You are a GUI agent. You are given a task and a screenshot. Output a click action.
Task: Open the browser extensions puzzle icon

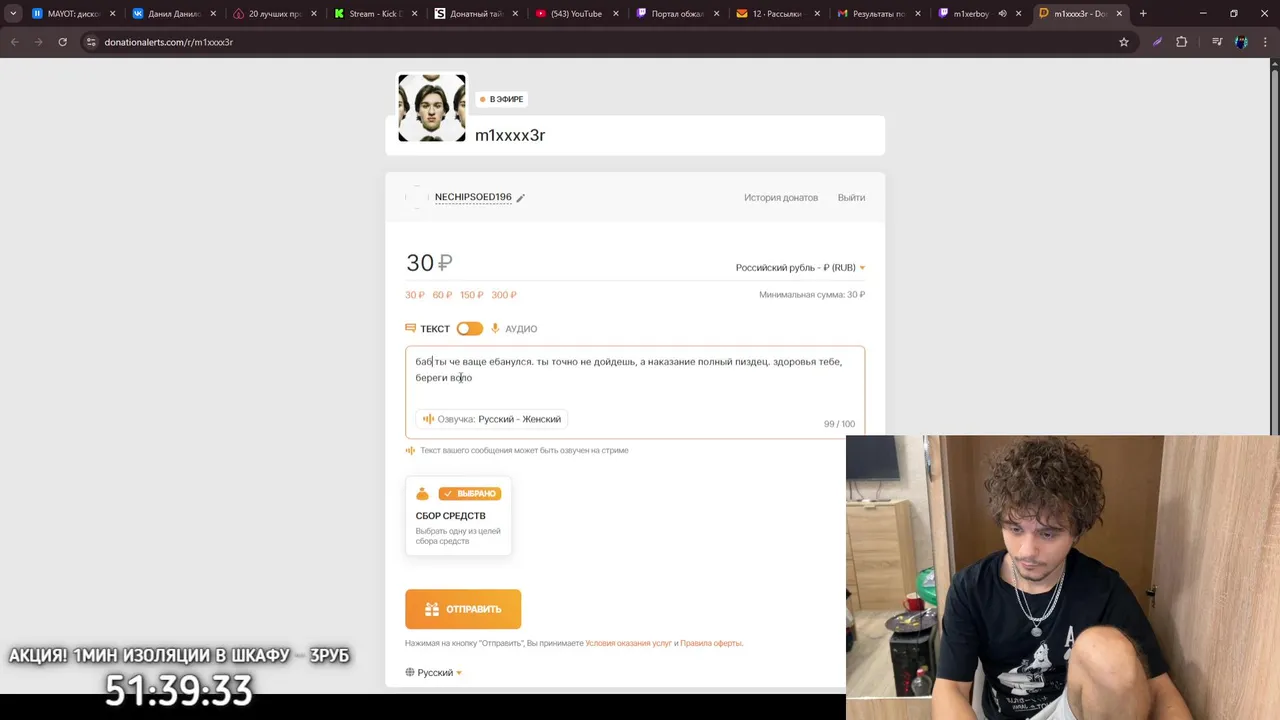click(x=1182, y=42)
